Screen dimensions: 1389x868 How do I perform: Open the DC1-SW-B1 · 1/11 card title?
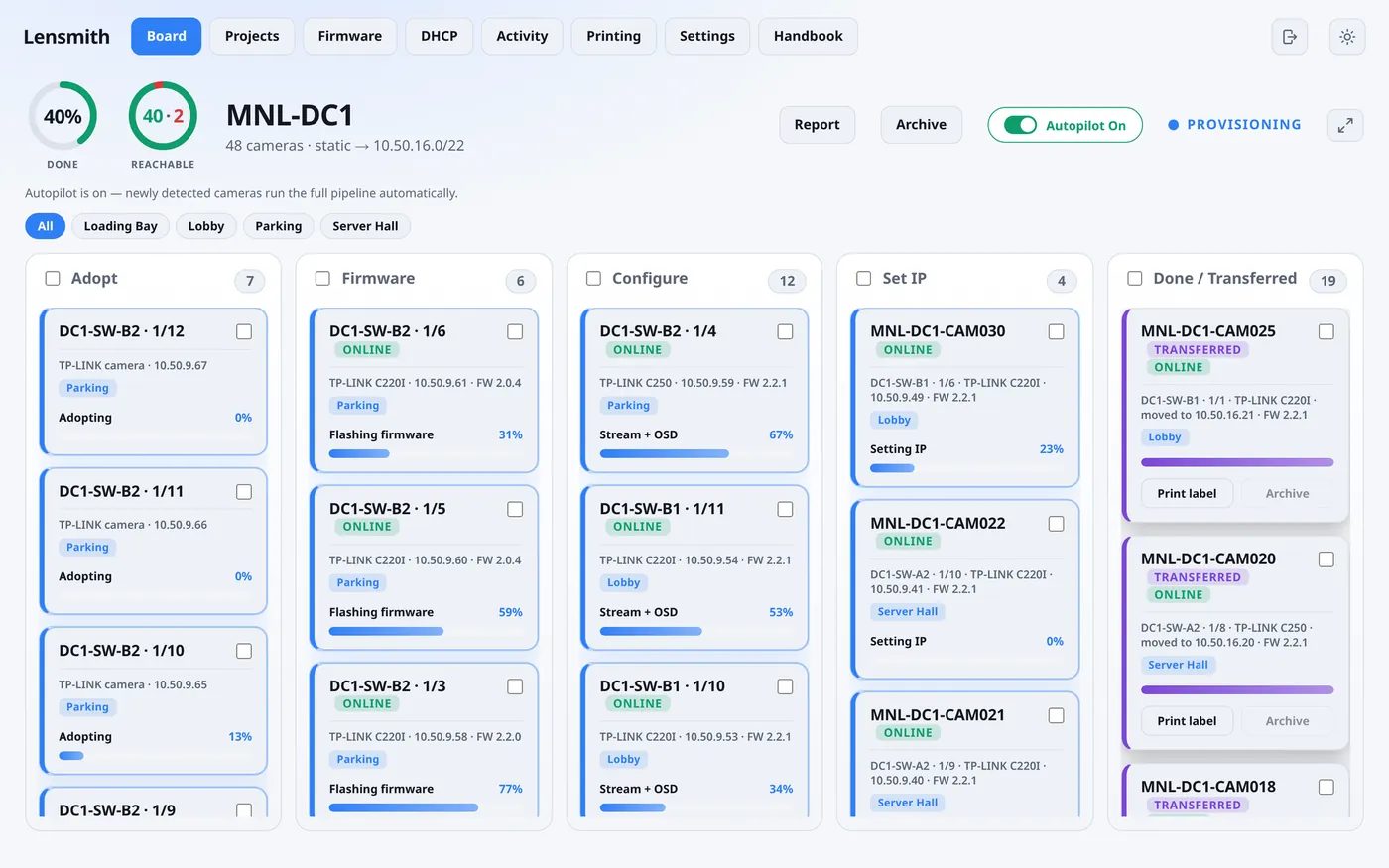(663, 509)
